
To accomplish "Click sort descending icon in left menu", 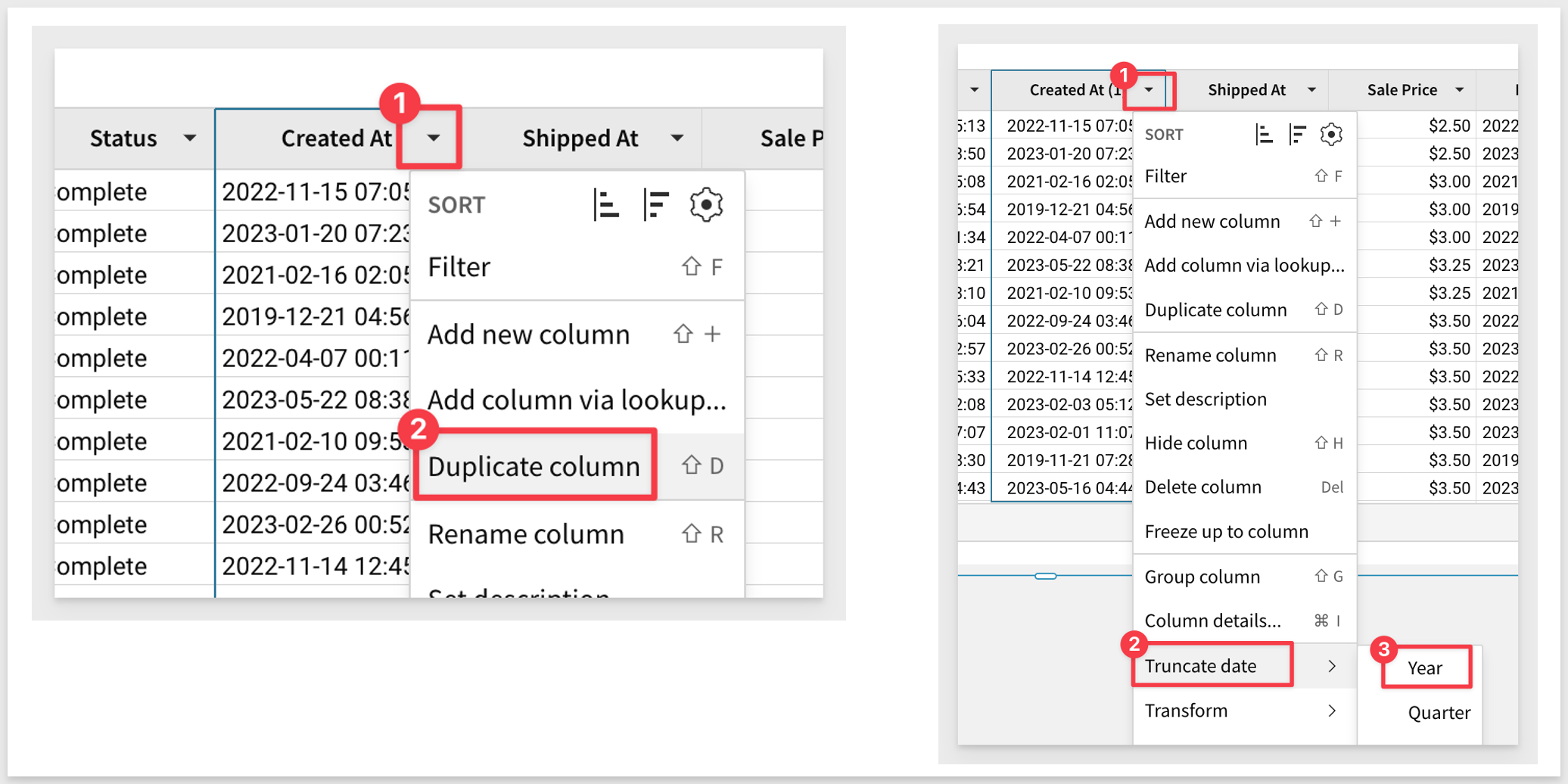I will [656, 205].
